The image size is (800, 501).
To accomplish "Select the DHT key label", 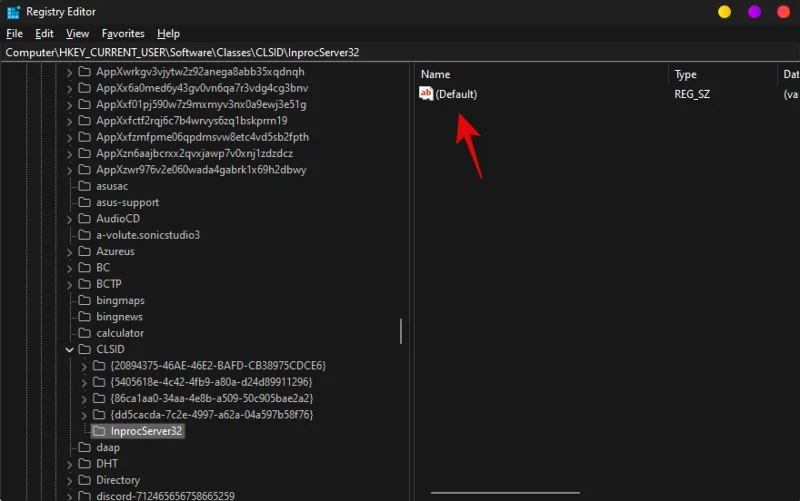I will (x=107, y=464).
